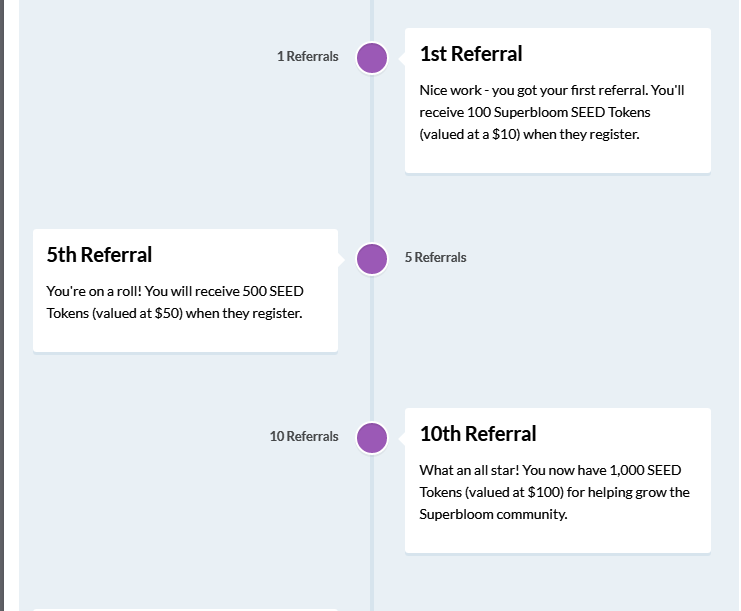Image resolution: width=741 pixels, height=611 pixels.
Task: Click timeline line below the 10 Referrals marker
Action: pyautogui.click(x=372, y=532)
